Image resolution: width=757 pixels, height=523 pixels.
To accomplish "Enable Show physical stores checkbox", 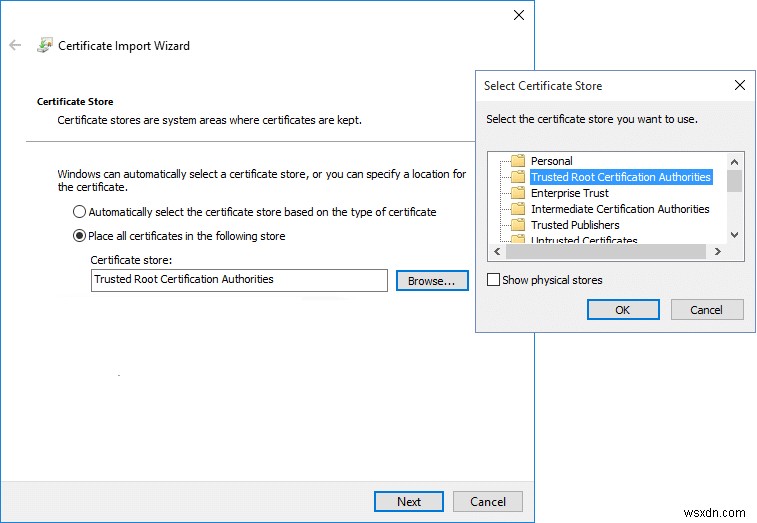I will (x=493, y=280).
